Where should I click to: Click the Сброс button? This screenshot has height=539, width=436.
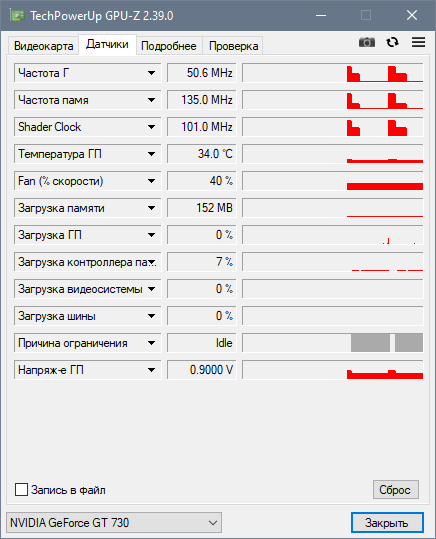(x=395, y=490)
